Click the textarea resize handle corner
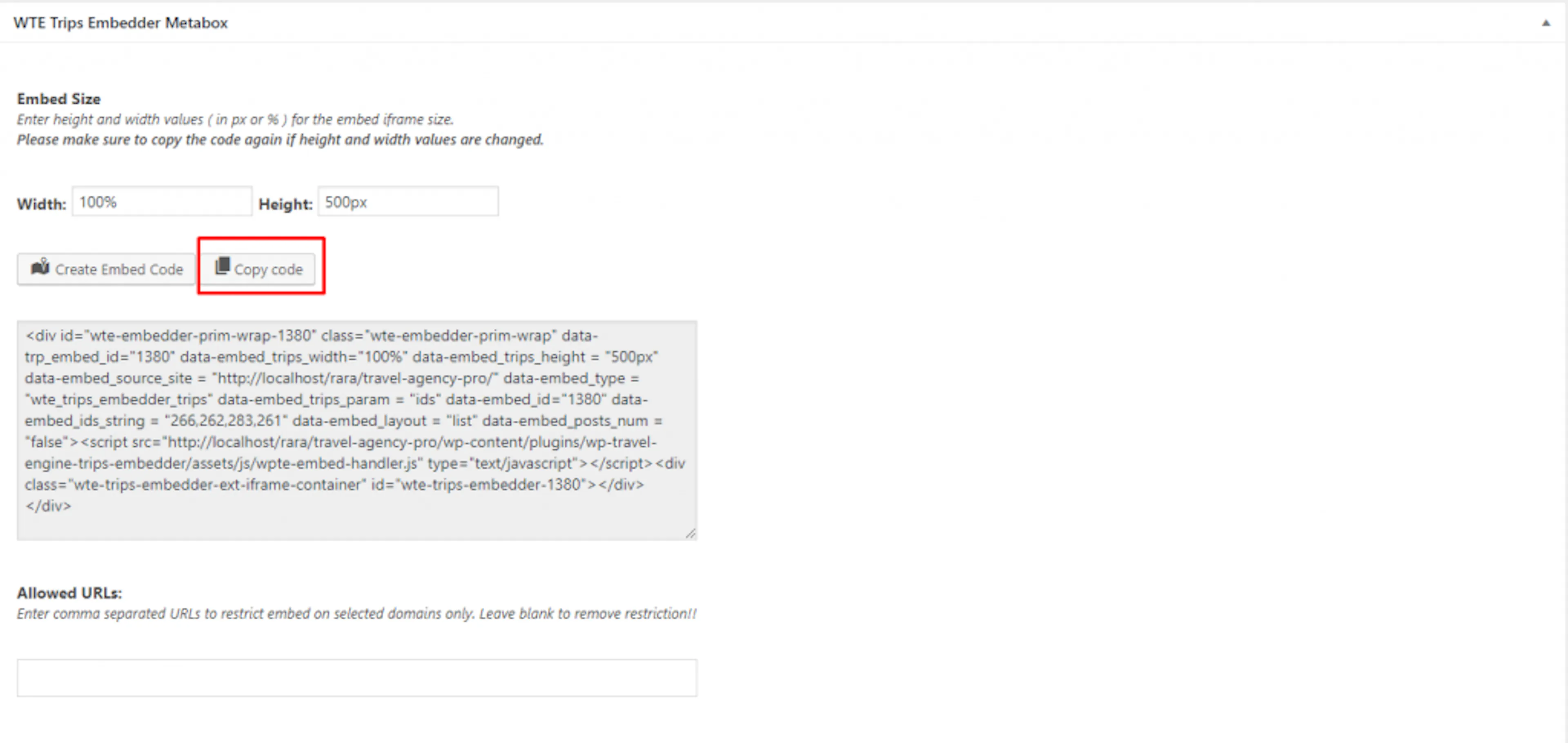Viewport: 1568px width, 743px height. pos(690,533)
